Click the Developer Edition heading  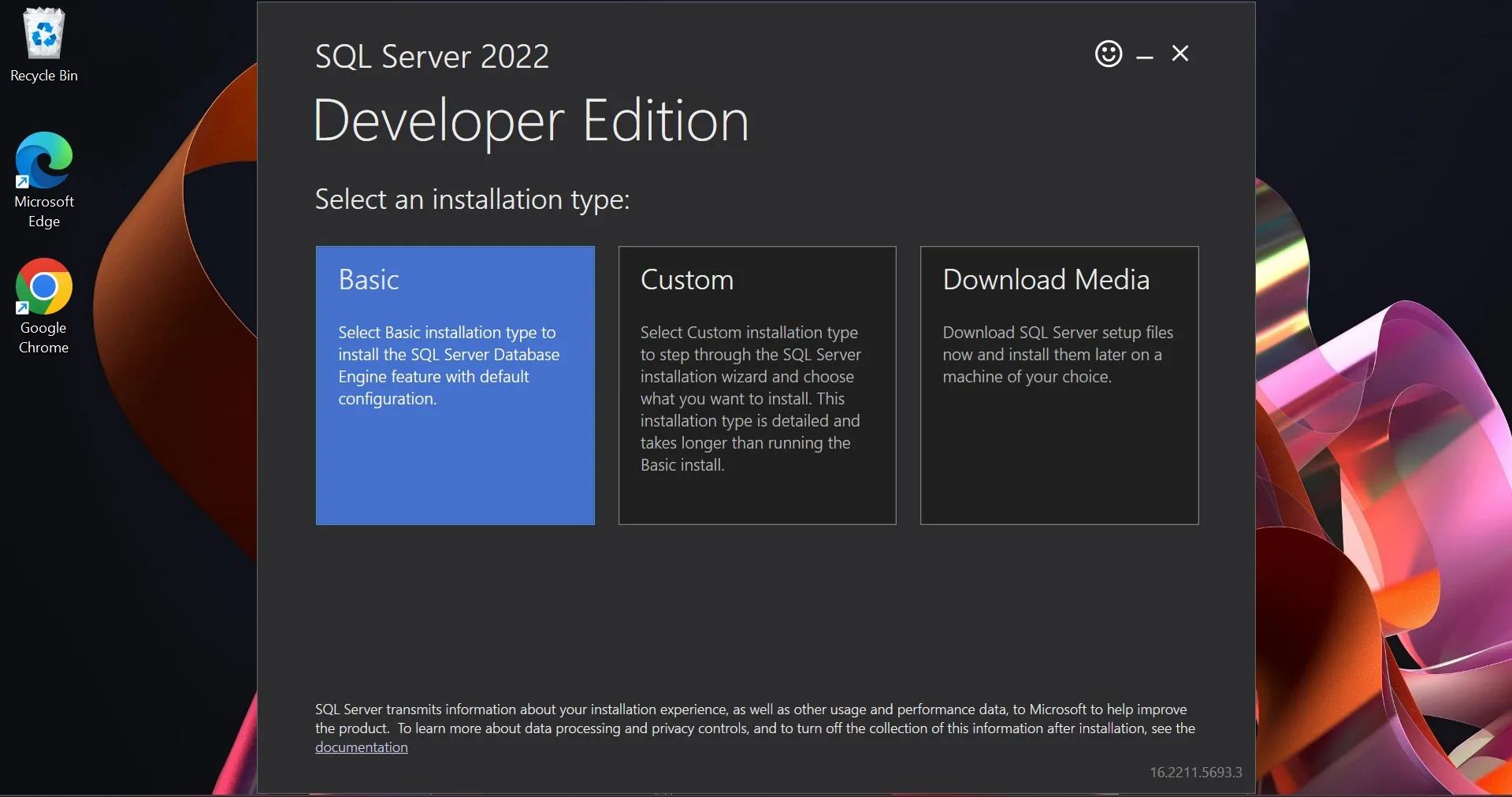(531, 121)
